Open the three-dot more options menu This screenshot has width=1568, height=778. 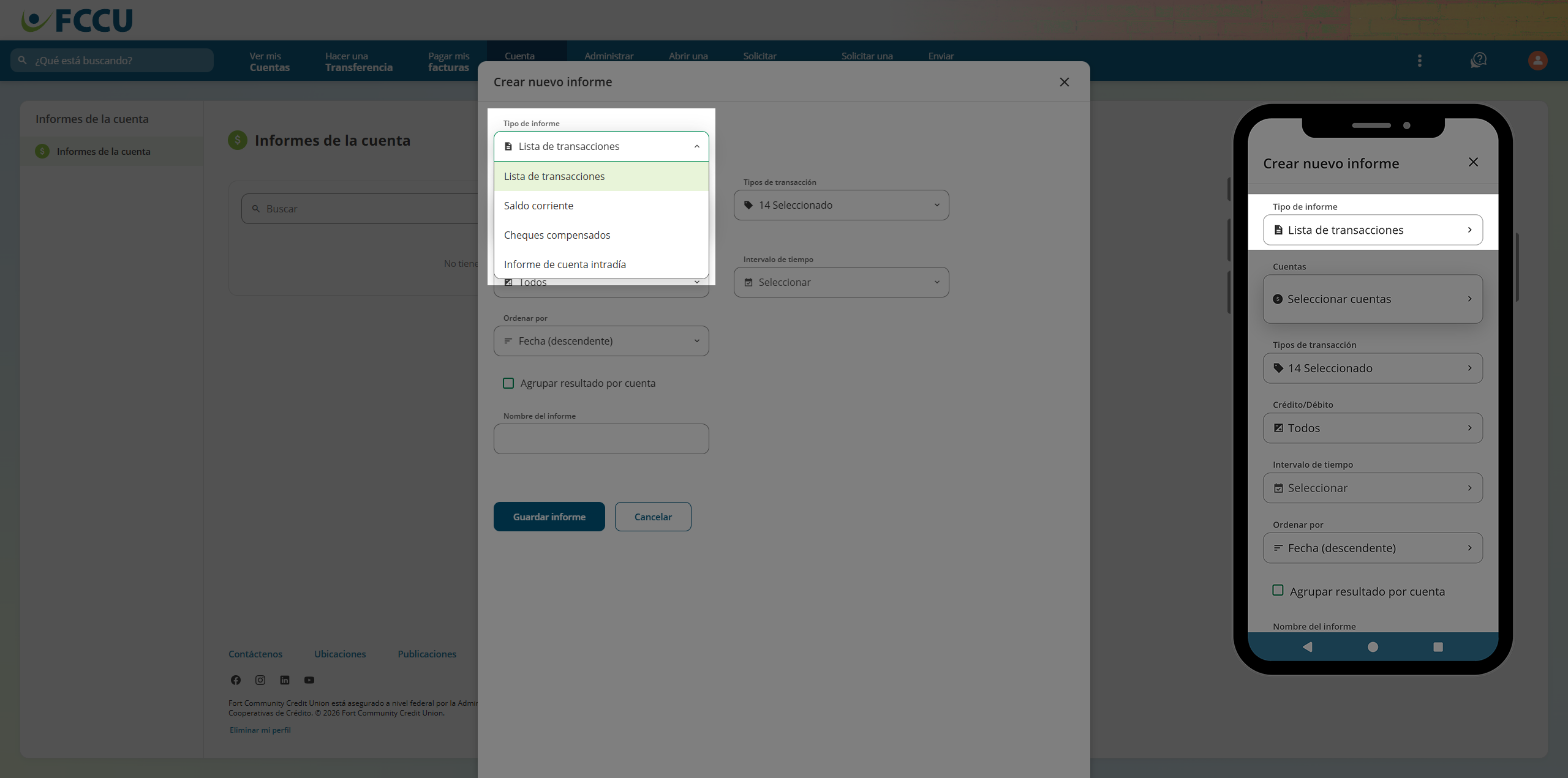(1420, 61)
